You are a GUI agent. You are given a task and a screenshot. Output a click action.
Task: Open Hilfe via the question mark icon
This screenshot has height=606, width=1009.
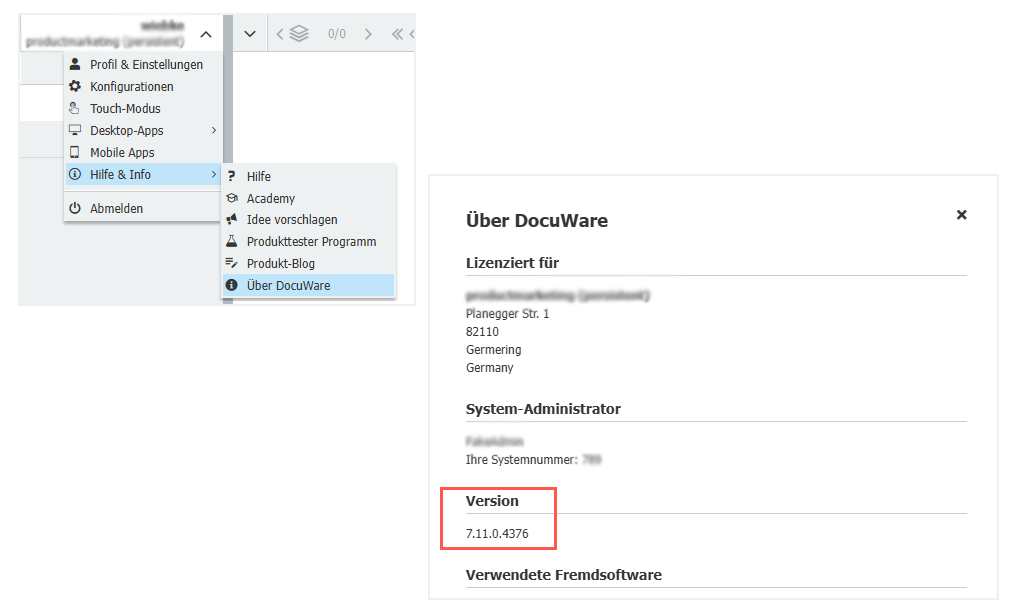click(232, 175)
